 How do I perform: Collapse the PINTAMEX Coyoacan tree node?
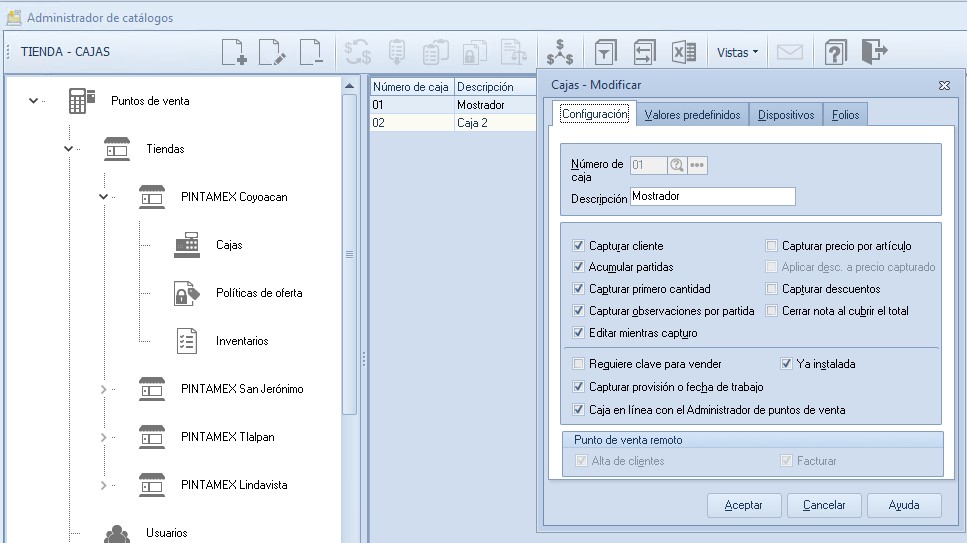pos(104,197)
